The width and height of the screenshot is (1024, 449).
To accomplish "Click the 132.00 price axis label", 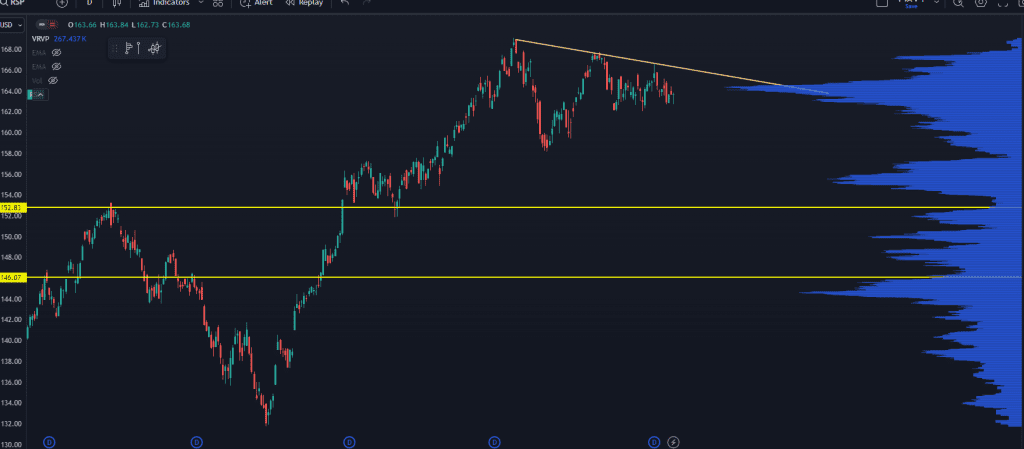I will click(x=11, y=424).
